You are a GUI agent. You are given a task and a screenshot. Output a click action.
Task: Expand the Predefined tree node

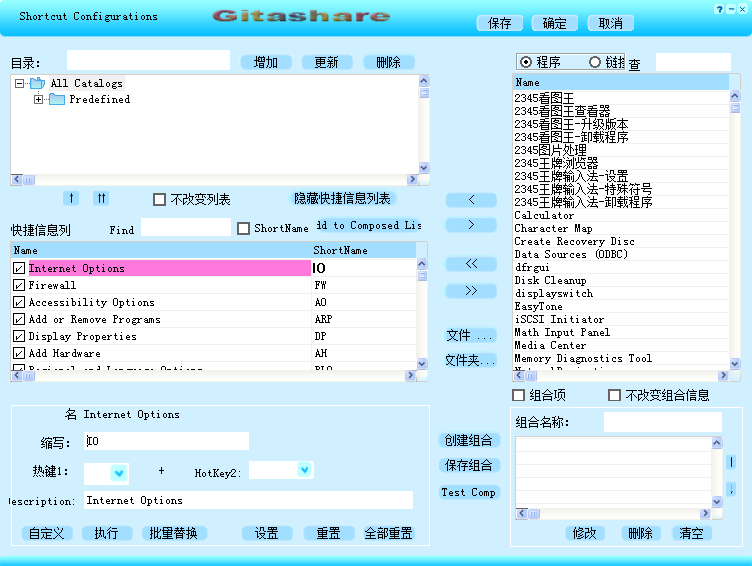38,99
